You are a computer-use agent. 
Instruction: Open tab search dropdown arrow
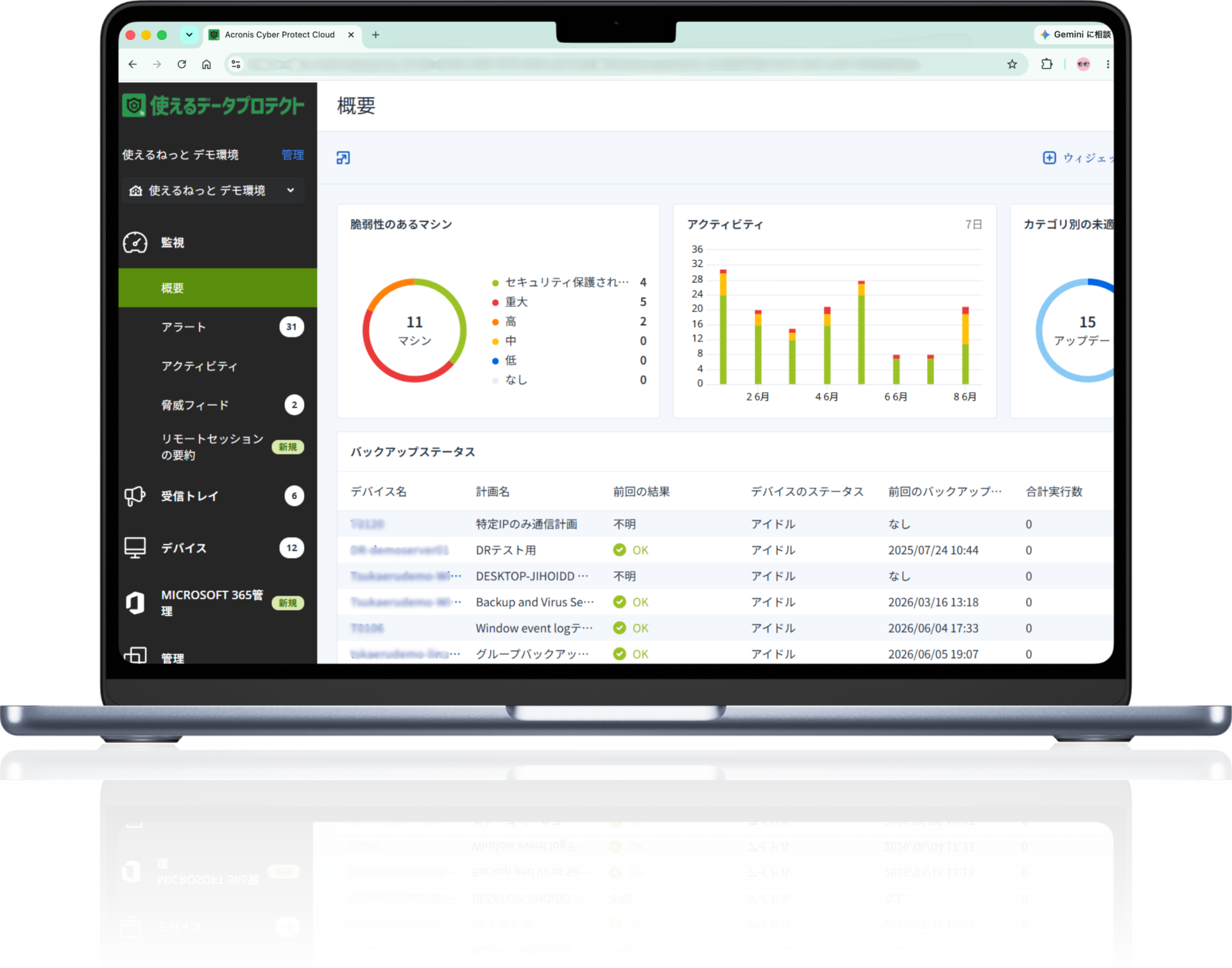tap(189, 35)
